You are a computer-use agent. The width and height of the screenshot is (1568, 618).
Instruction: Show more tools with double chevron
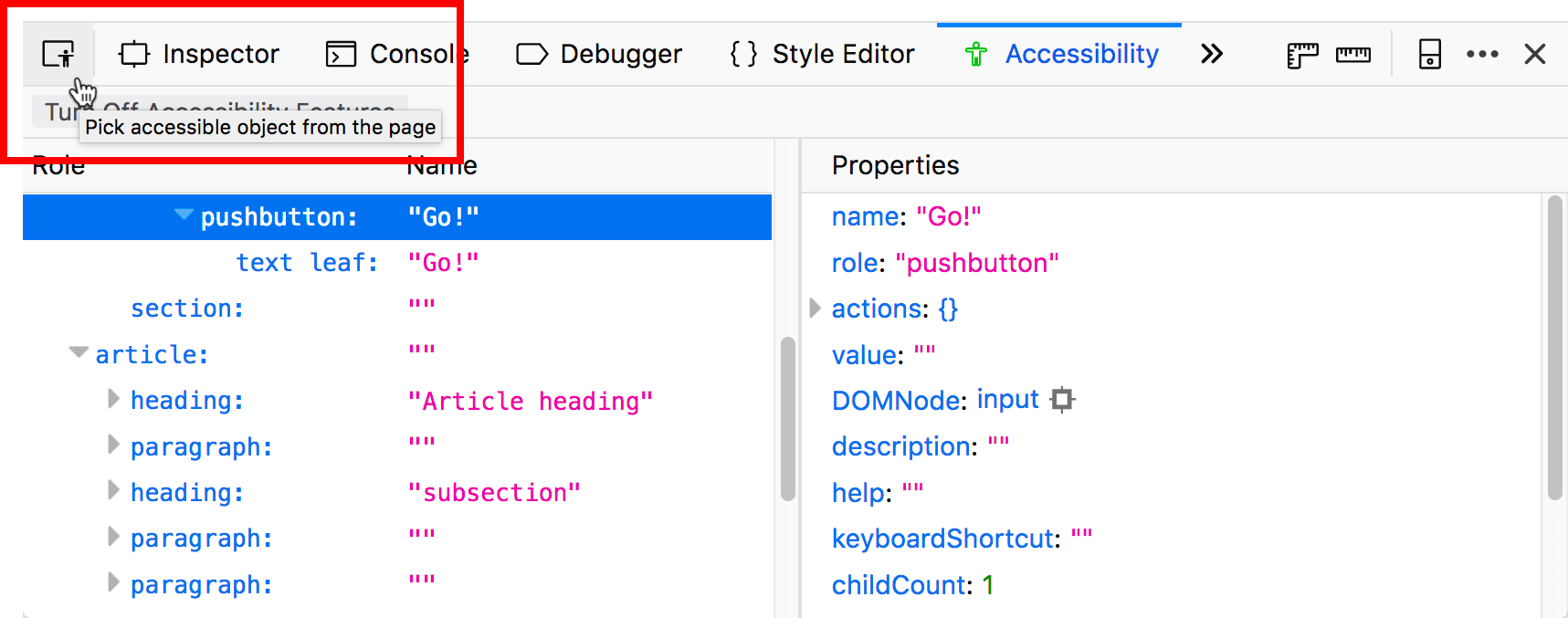pyautogui.click(x=1211, y=55)
